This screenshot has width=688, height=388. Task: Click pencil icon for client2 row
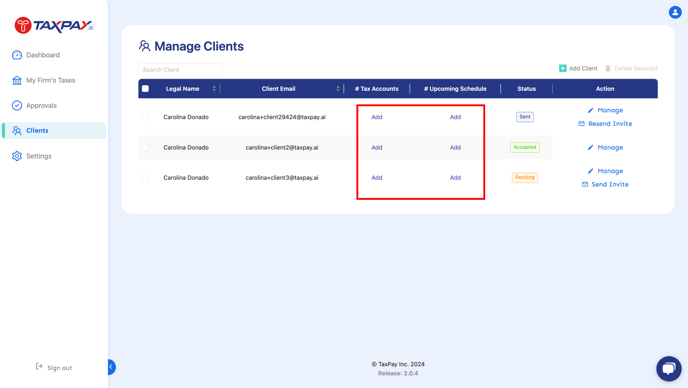[591, 147]
